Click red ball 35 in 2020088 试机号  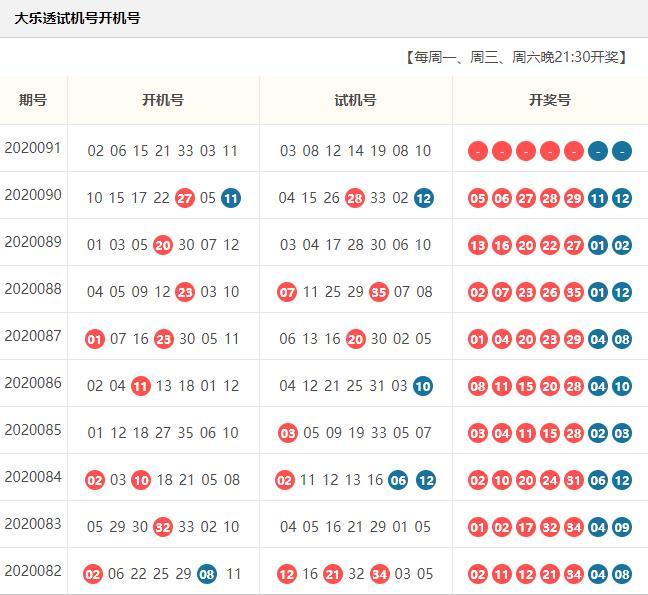pos(379,293)
